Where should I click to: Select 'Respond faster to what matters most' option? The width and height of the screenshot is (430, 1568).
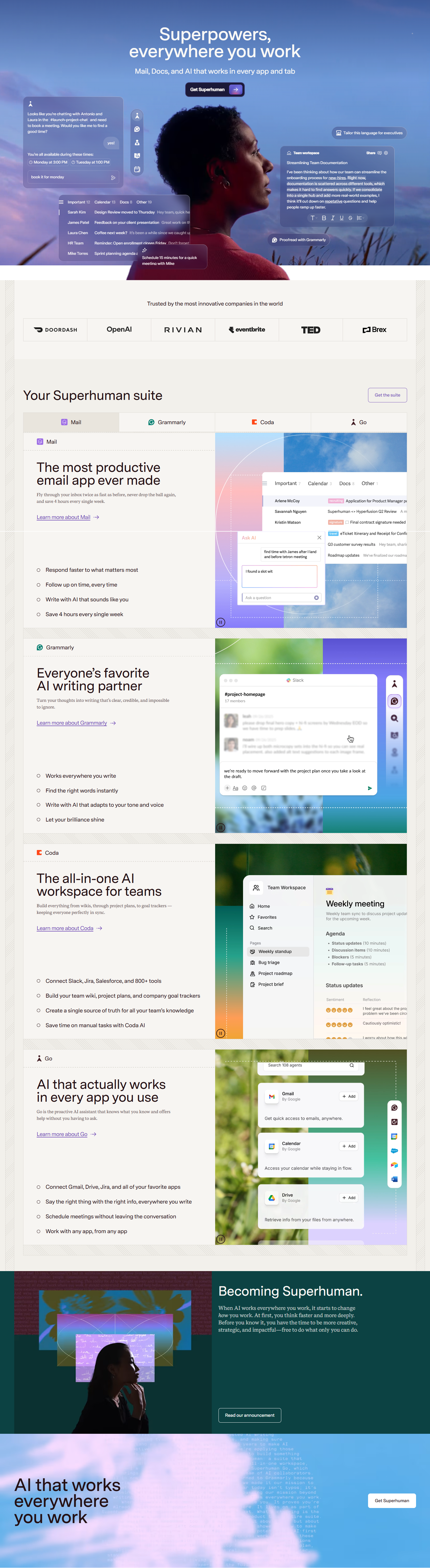(87, 570)
